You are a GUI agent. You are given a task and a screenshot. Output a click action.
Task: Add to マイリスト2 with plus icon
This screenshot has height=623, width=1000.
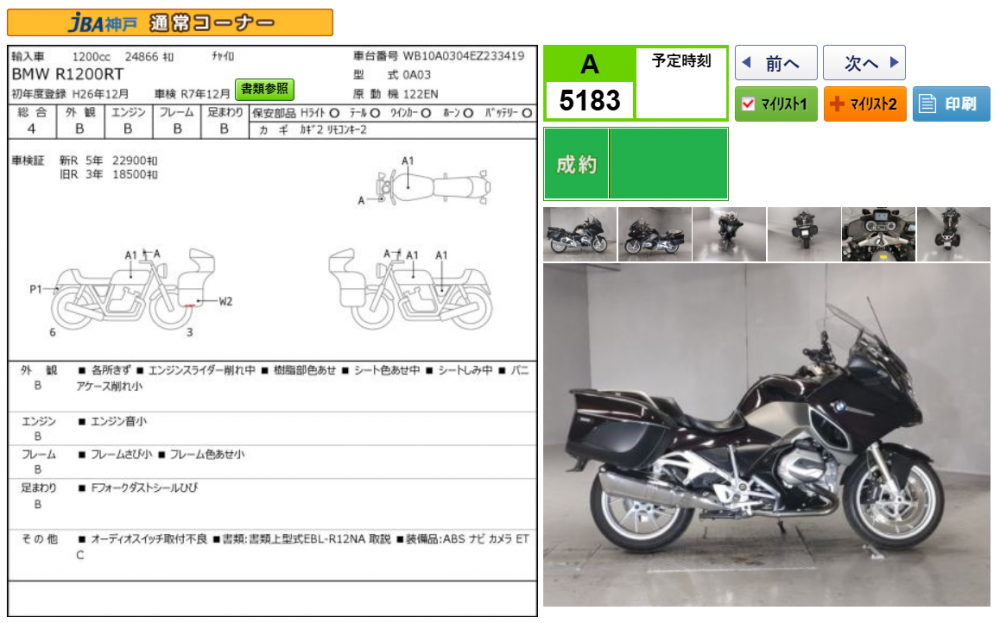tap(864, 104)
